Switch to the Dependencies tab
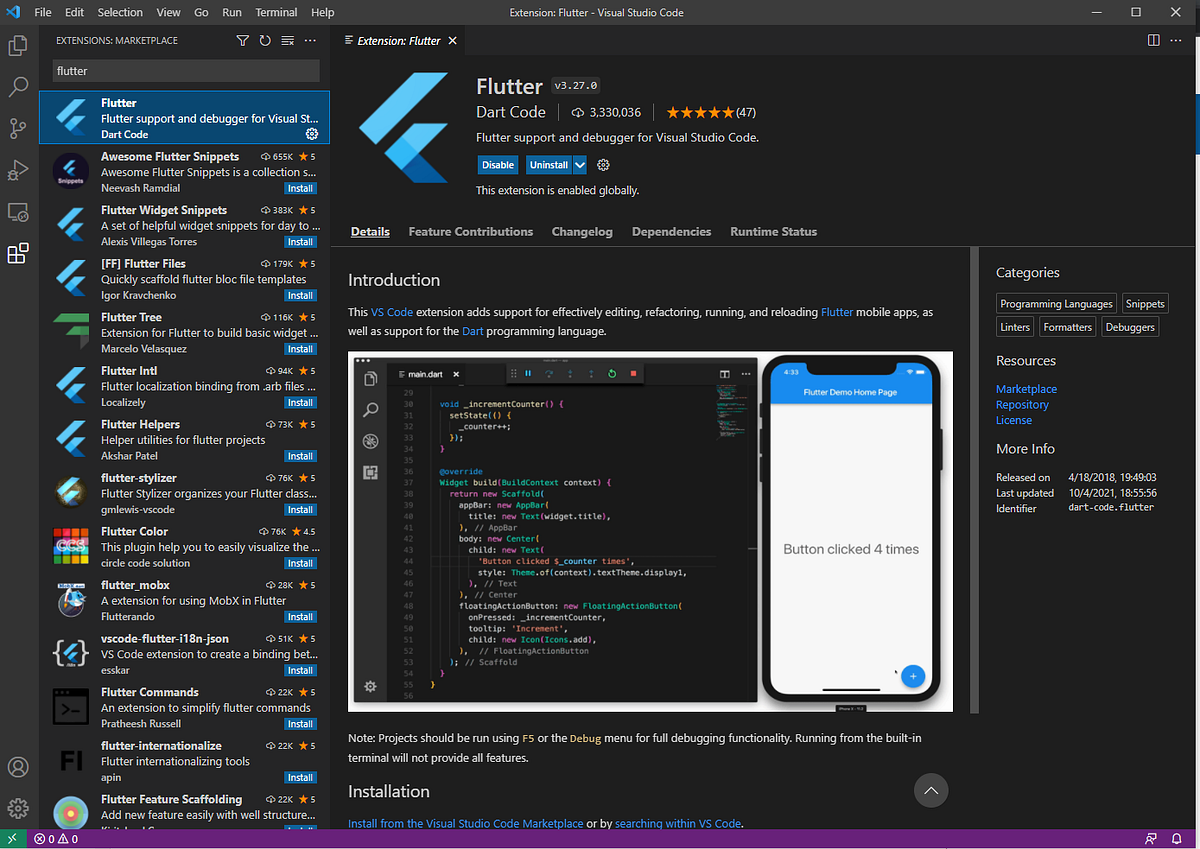The height and width of the screenshot is (849, 1200). tap(671, 231)
